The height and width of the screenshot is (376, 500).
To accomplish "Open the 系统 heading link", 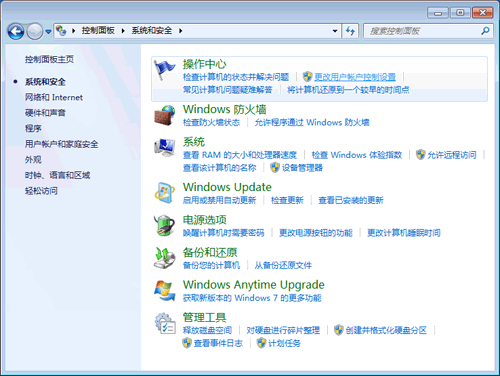I will [194, 142].
